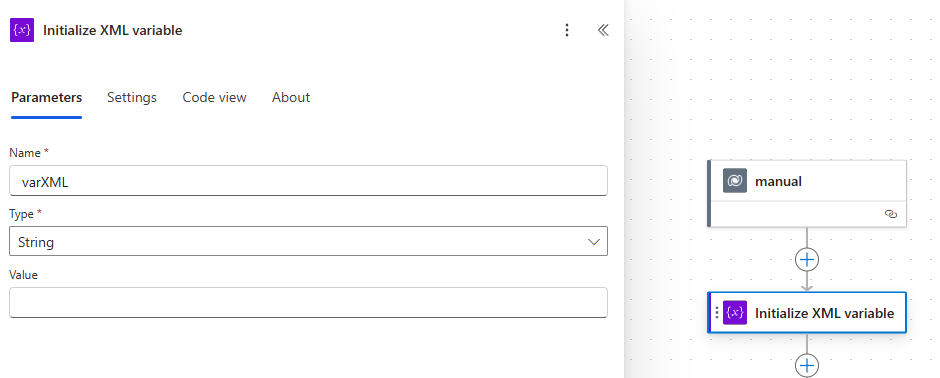Open the About tab
Image resolution: width=940 pixels, height=378 pixels.
pyautogui.click(x=291, y=97)
